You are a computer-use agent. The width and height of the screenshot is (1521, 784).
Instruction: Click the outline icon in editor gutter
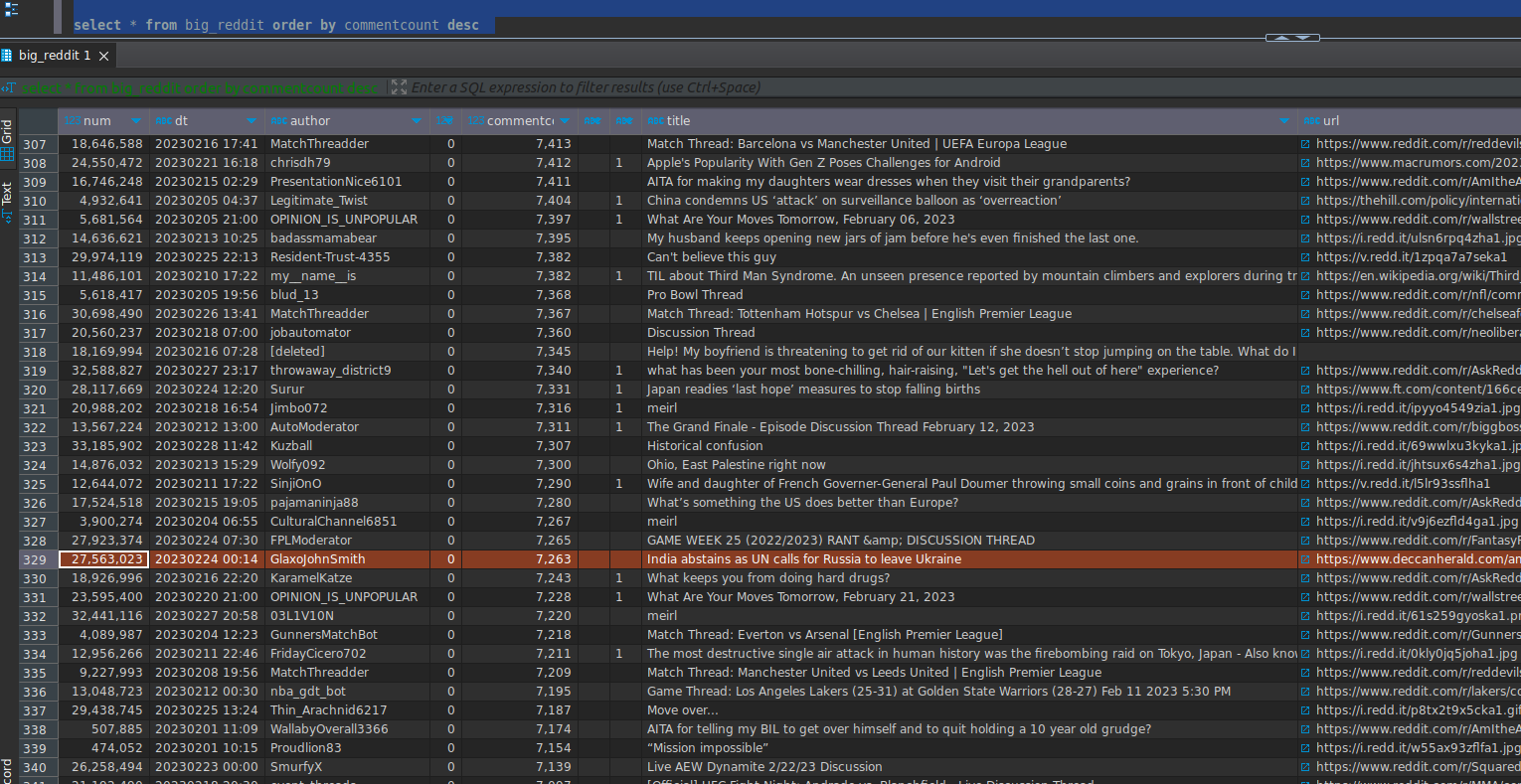(11, 9)
